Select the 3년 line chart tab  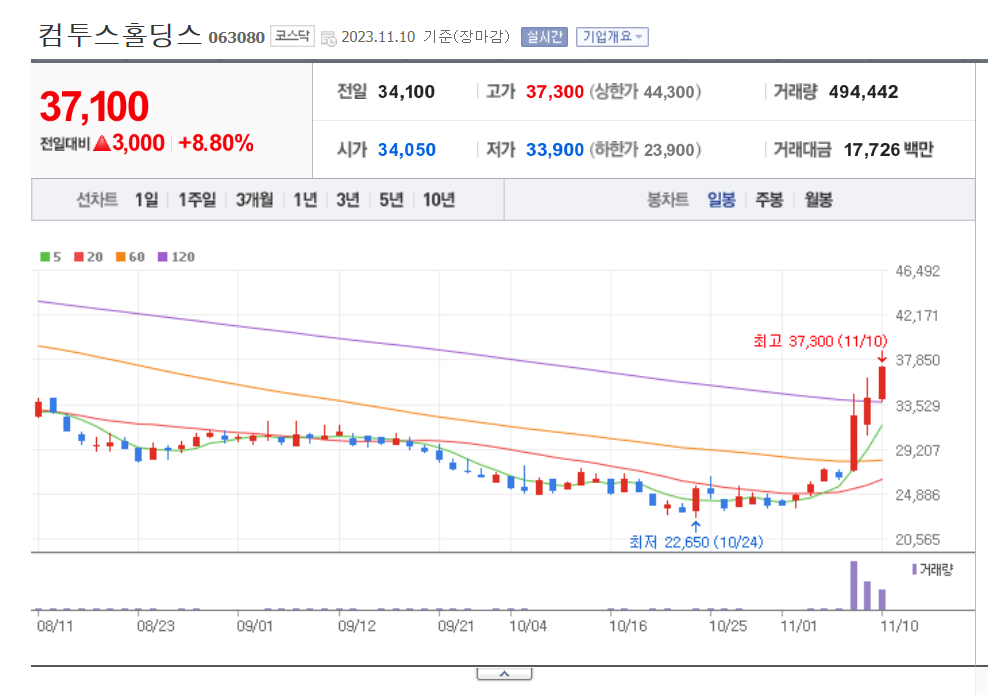(x=348, y=200)
